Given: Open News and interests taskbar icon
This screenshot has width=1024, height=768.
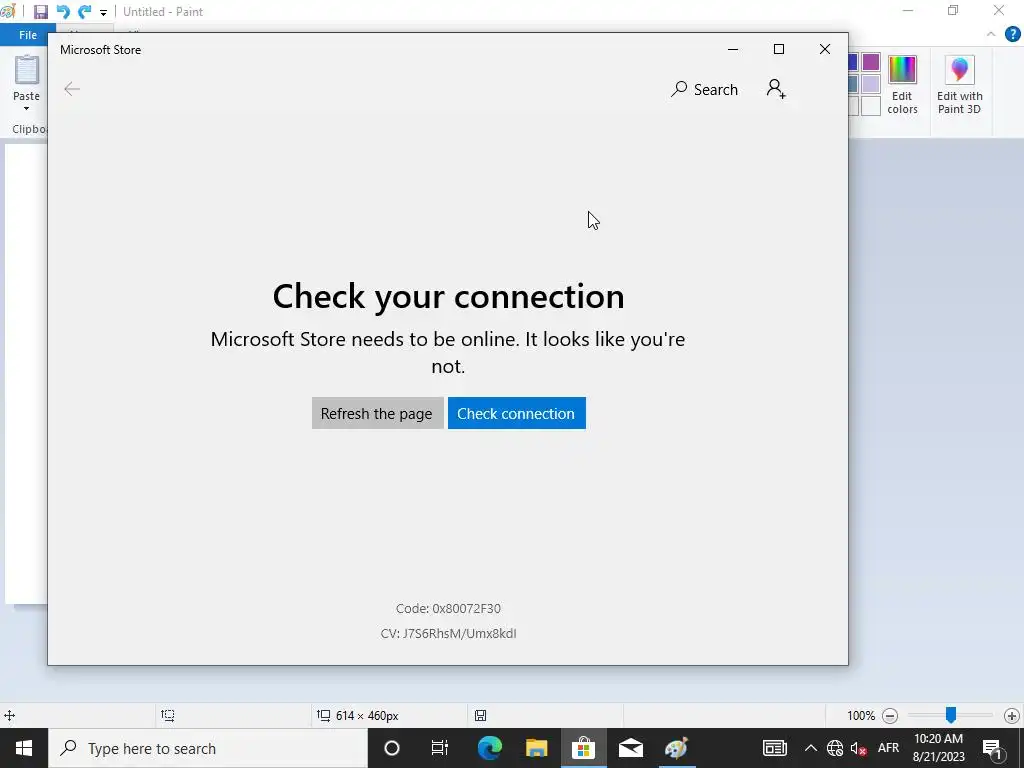Looking at the screenshot, I should point(775,748).
